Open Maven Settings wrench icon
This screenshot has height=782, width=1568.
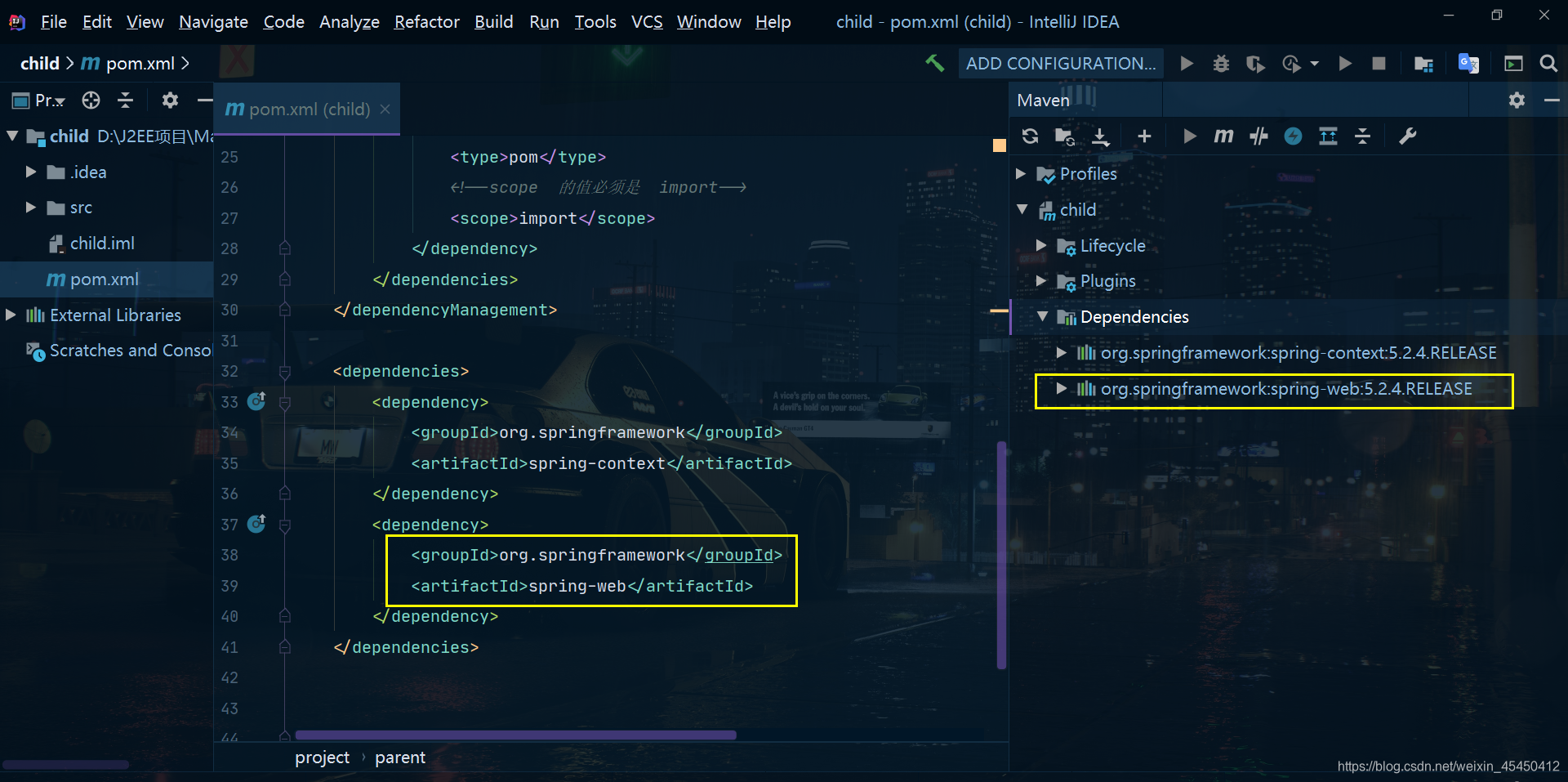point(1407,136)
